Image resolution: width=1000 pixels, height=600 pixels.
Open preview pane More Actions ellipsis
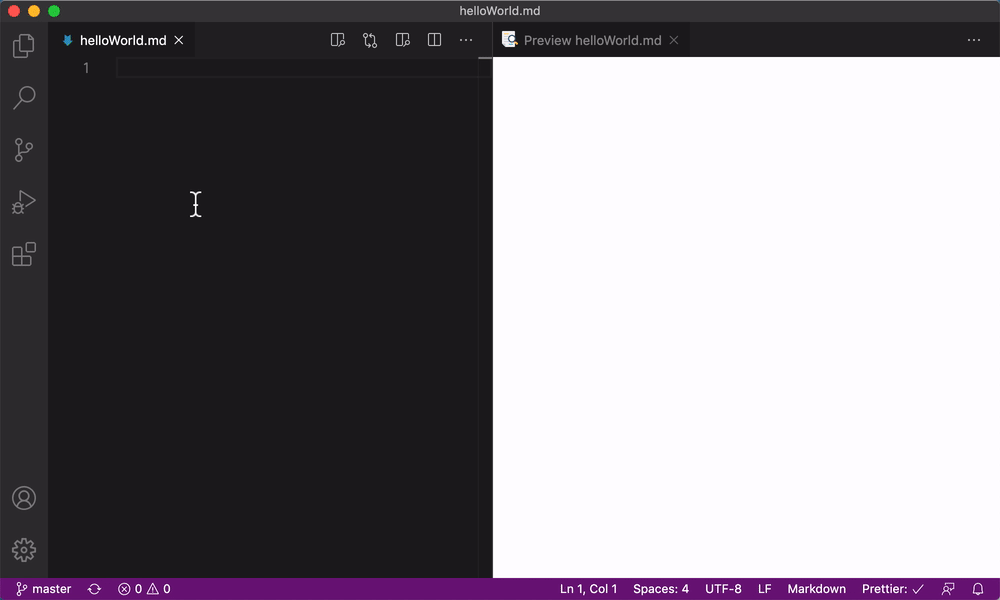(974, 40)
